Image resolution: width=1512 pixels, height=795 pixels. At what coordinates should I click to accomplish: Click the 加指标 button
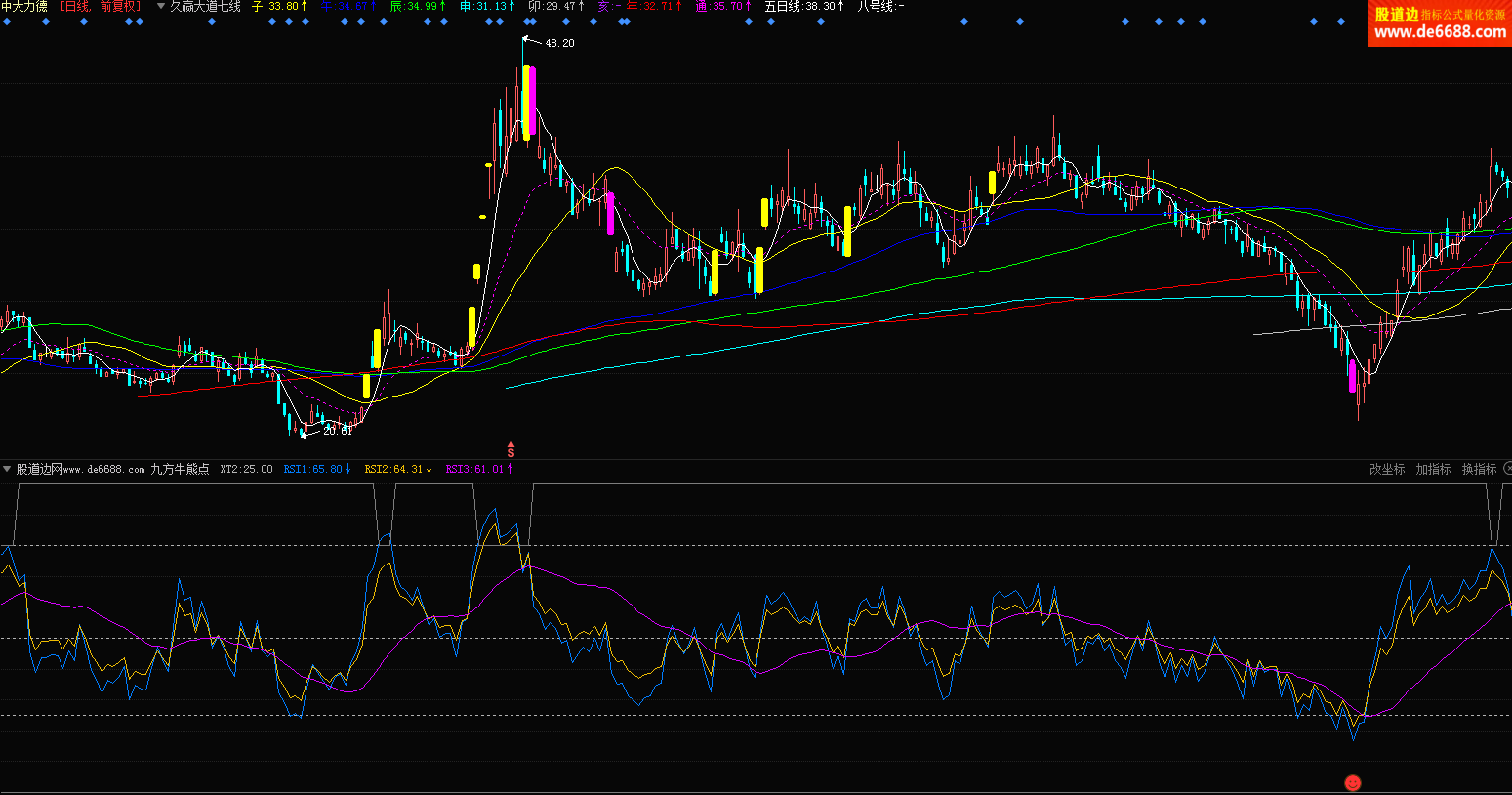coord(1433,469)
